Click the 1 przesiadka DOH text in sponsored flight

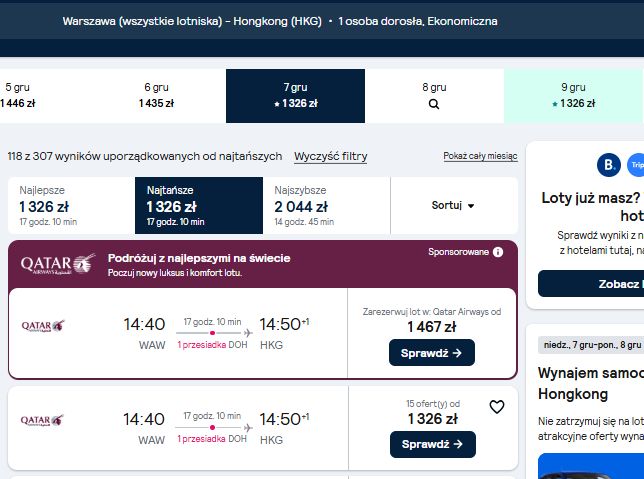212,345
